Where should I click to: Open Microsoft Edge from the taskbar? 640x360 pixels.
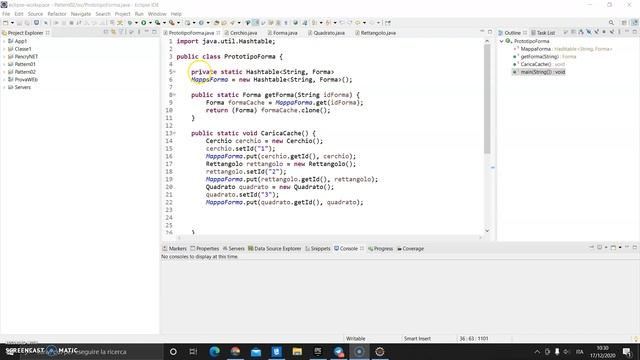(215, 351)
